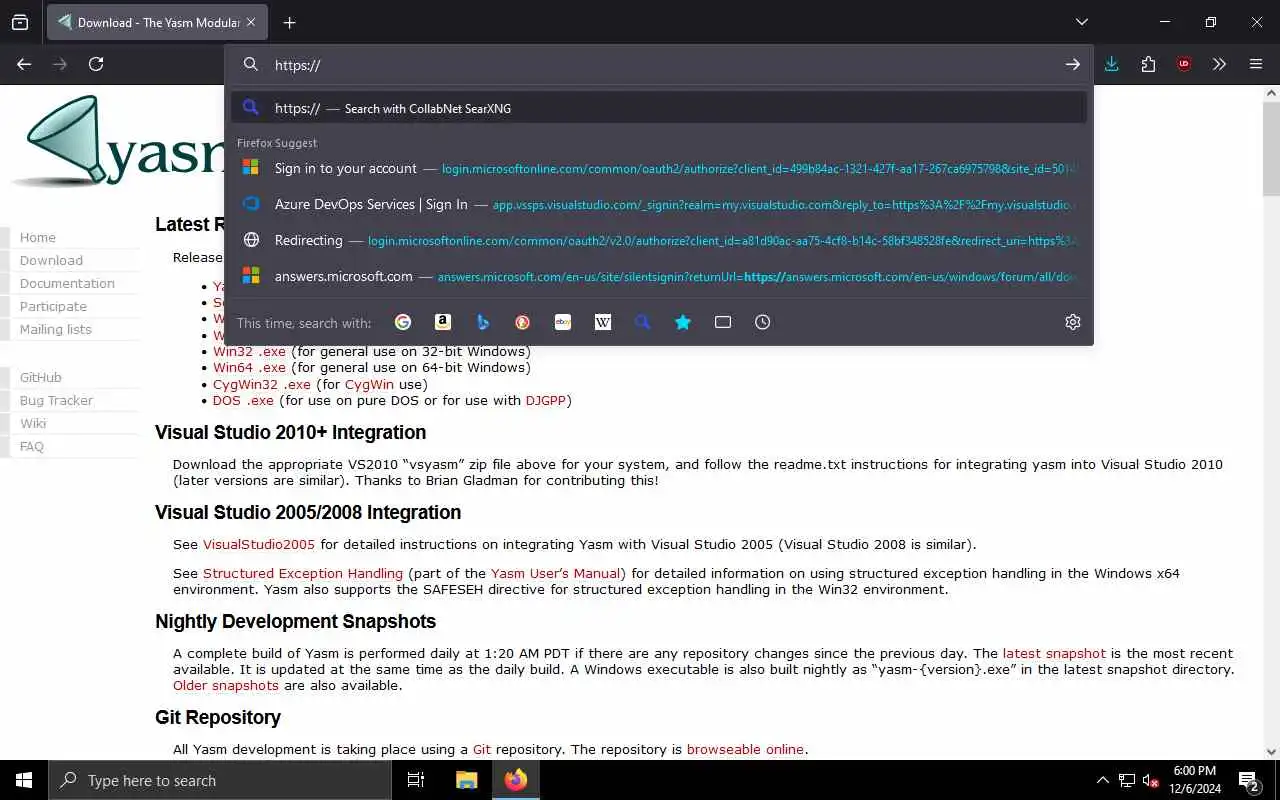Screen dimensions: 1280x800
Task: Open the browseable online link
Action: pos(745,749)
